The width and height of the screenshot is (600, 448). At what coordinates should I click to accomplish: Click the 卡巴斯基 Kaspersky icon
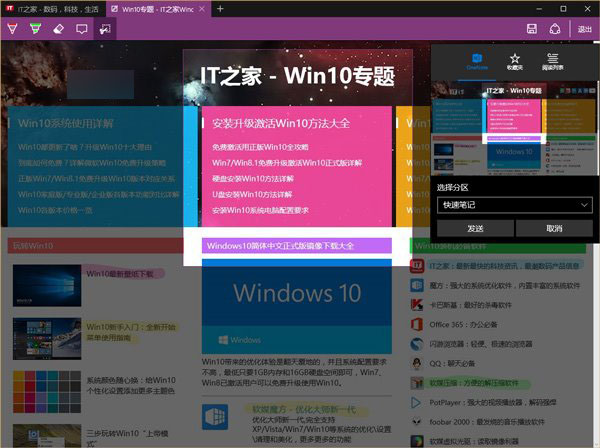(x=417, y=305)
